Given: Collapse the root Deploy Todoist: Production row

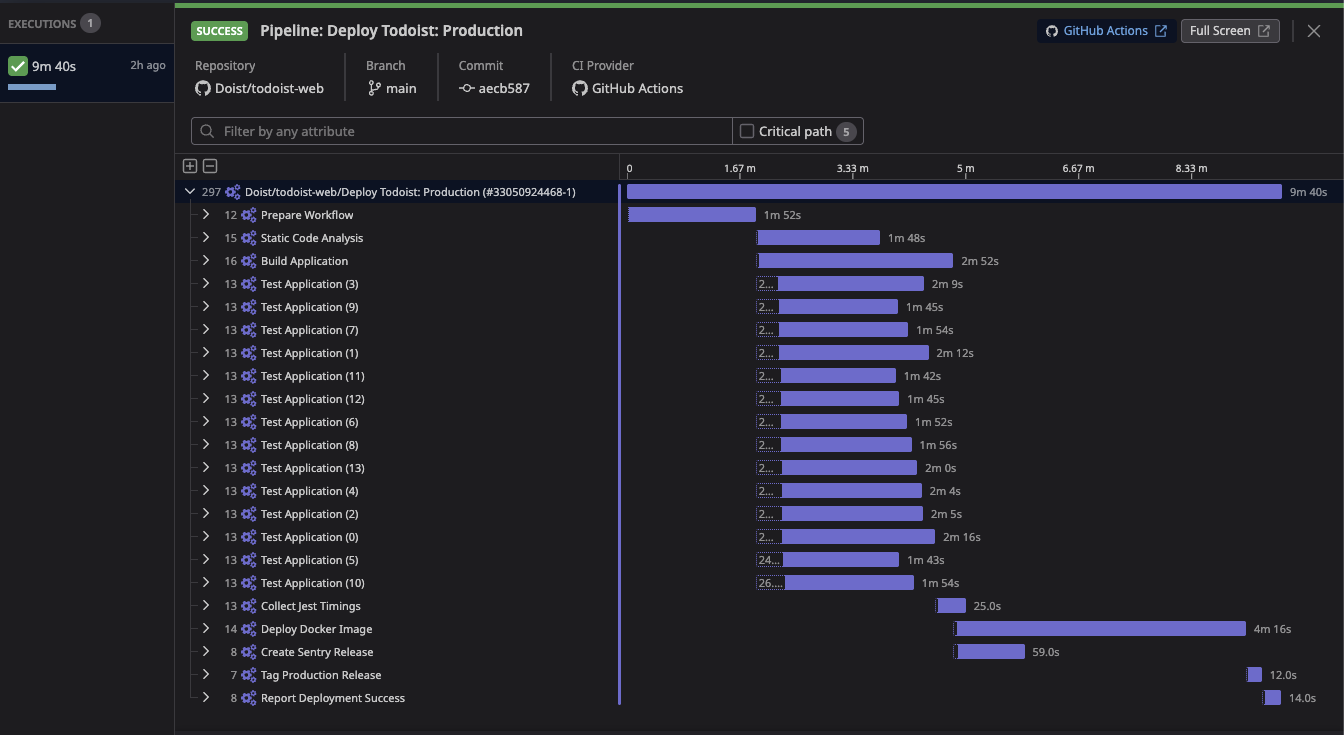Looking at the screenshot, I should click(190, 192).
